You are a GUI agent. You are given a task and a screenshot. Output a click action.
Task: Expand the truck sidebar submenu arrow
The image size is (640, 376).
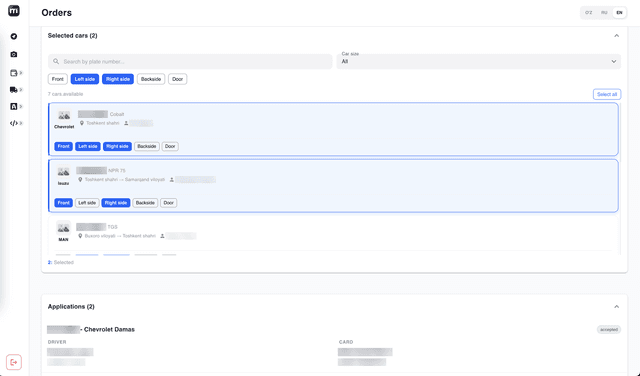pyautogui.click(x=21, y=90)
